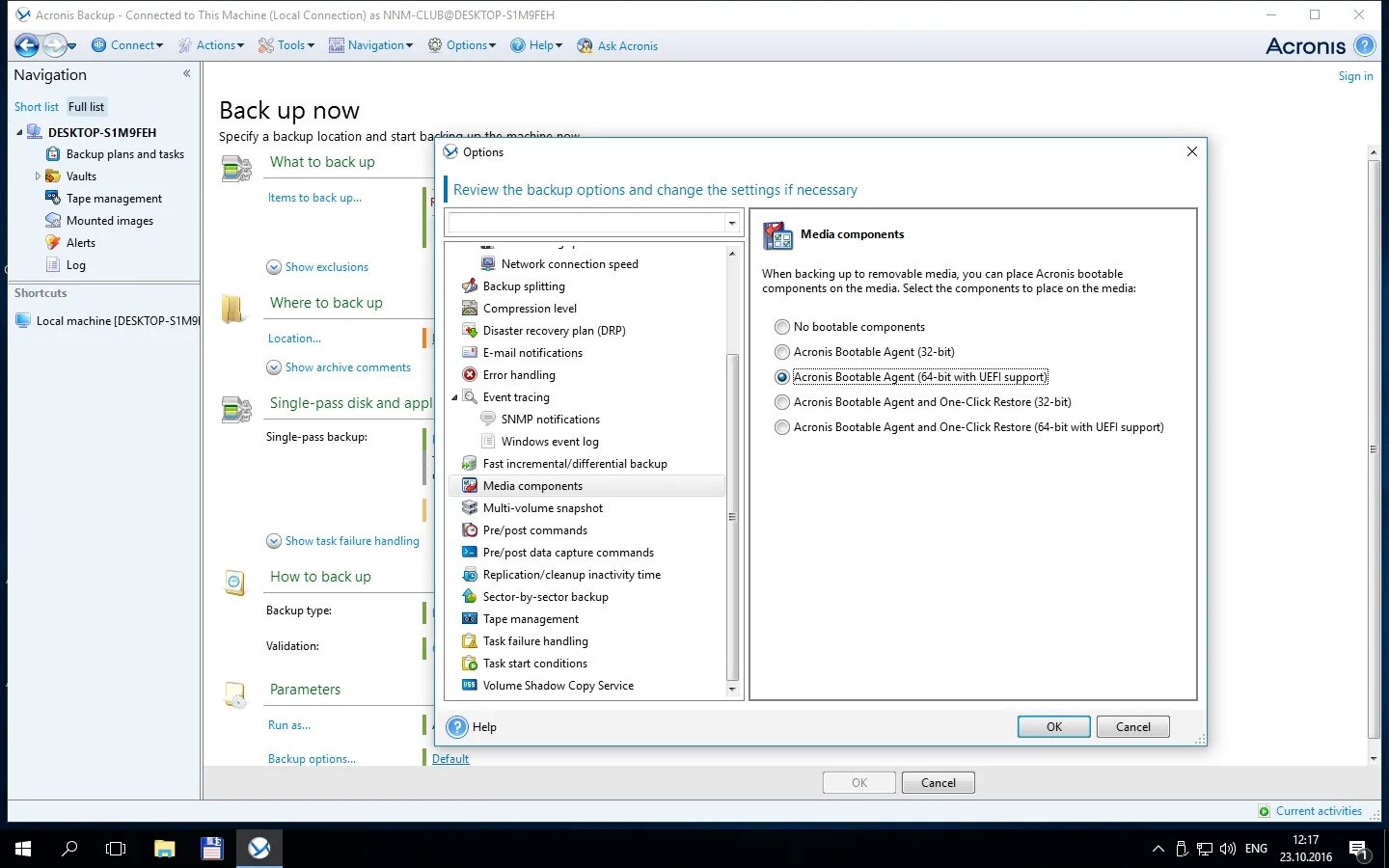
Task: Click the Windows event log icon
Action: (488, 441)
